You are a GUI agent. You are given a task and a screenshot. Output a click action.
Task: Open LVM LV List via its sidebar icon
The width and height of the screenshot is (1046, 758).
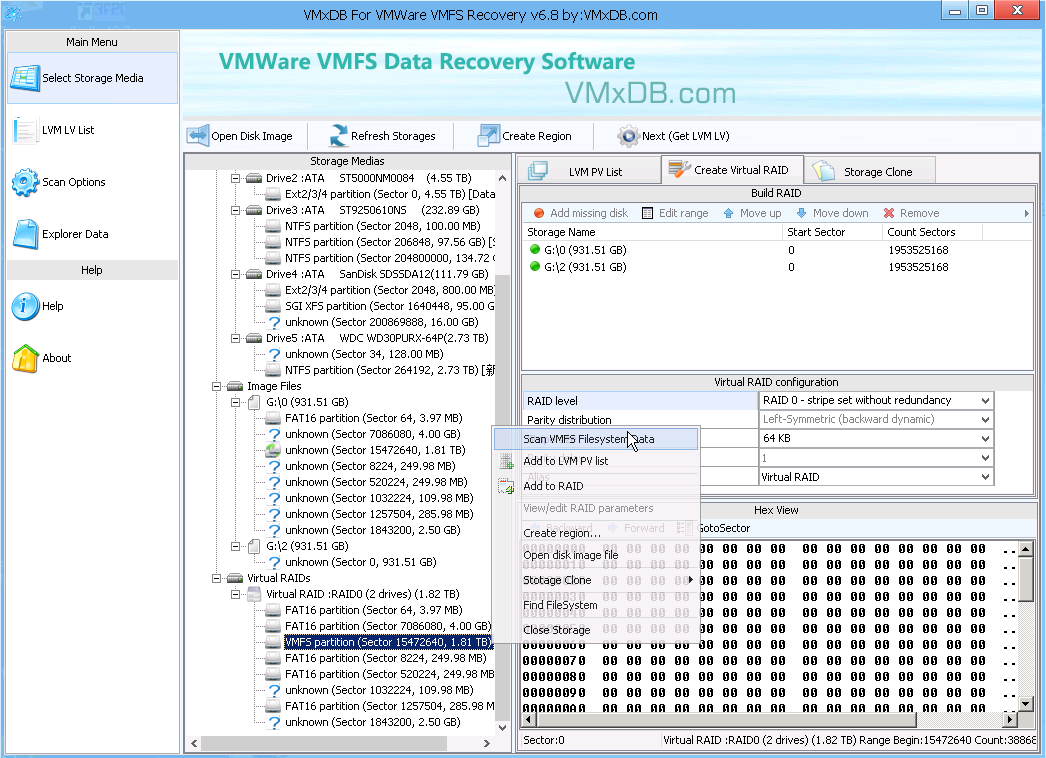(x=25, y=130)
